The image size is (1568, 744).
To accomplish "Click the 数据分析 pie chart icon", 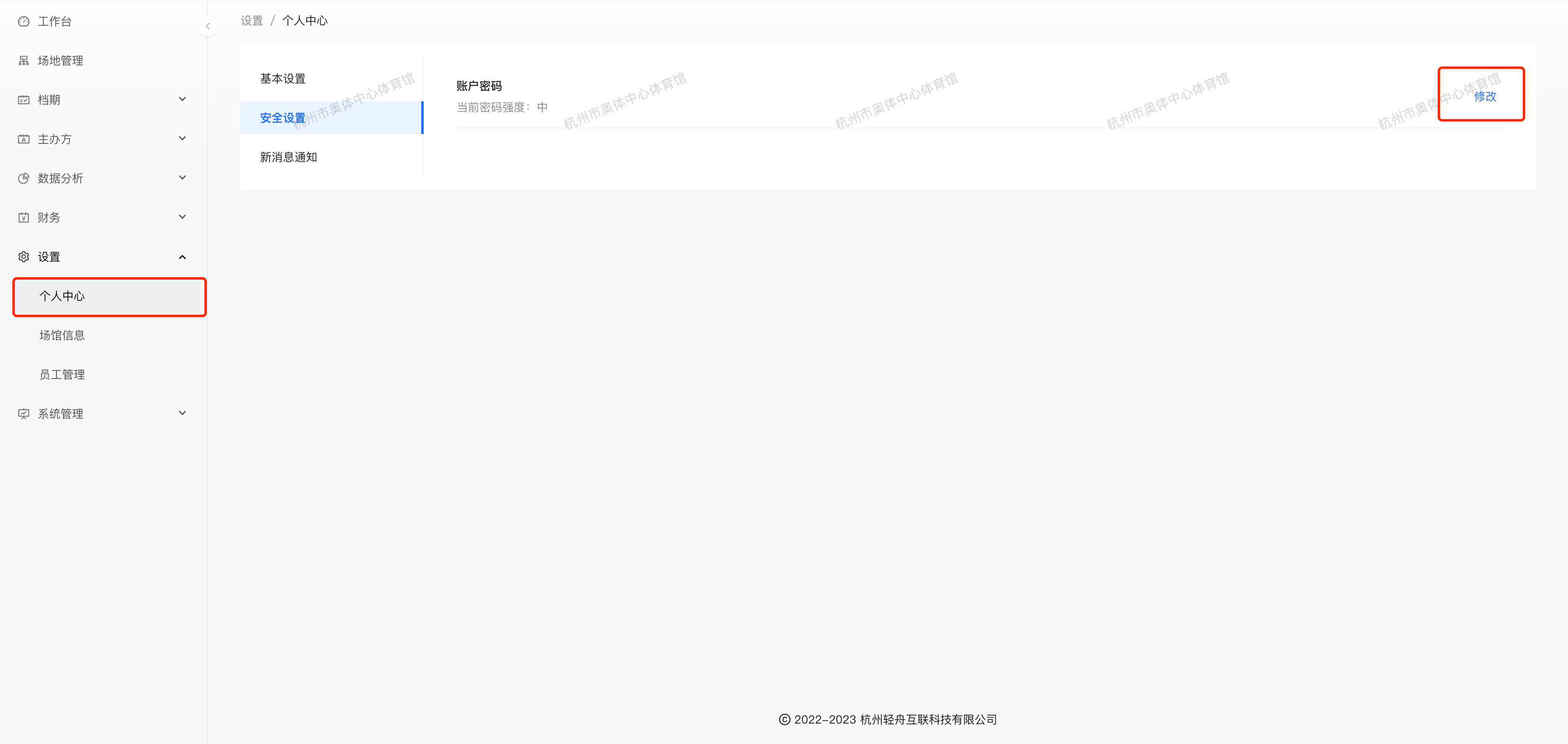I will pyautogui.click(x=24, y=178).
